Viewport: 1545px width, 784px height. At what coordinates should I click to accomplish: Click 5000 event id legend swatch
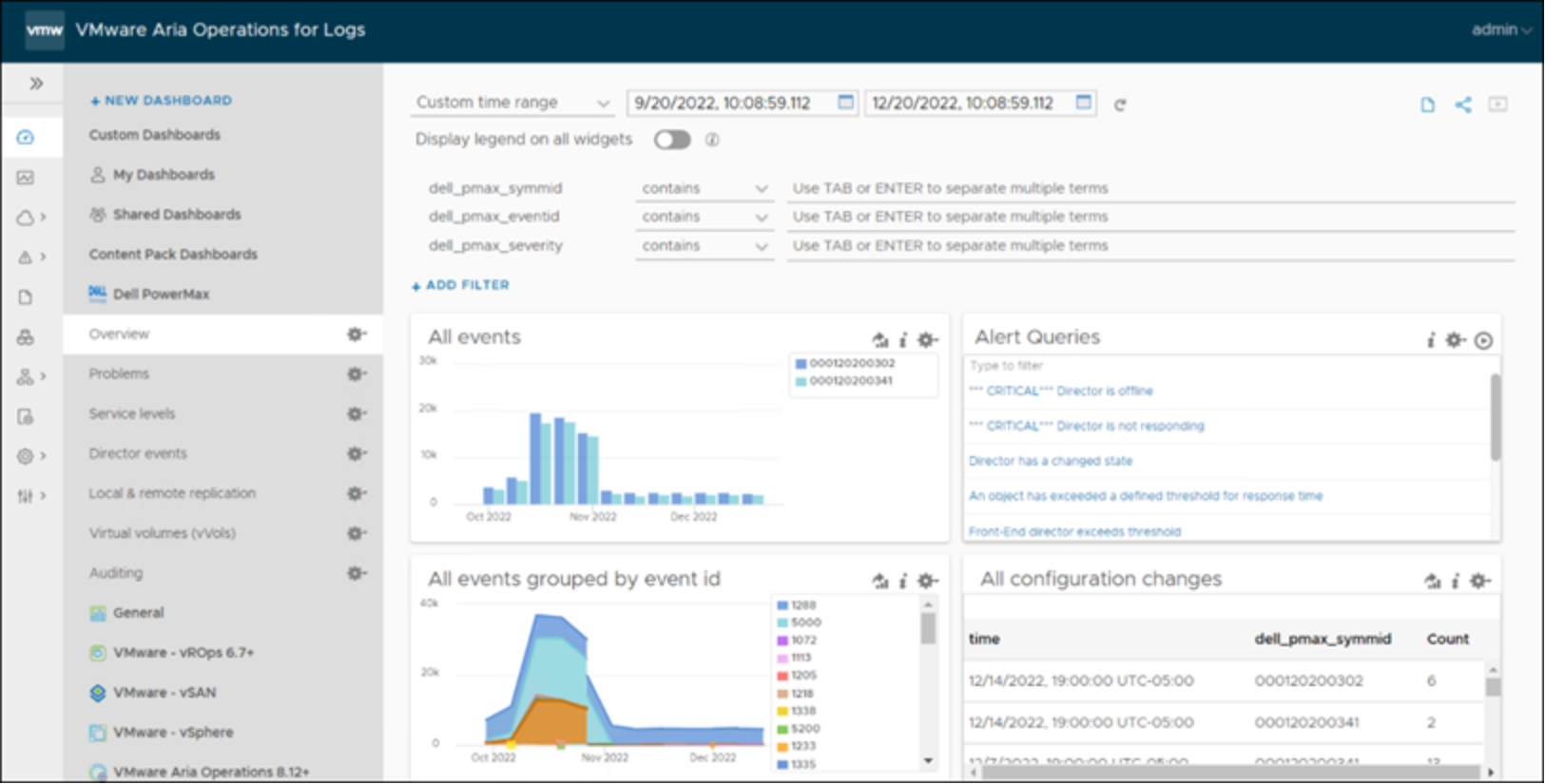point(782,622)
